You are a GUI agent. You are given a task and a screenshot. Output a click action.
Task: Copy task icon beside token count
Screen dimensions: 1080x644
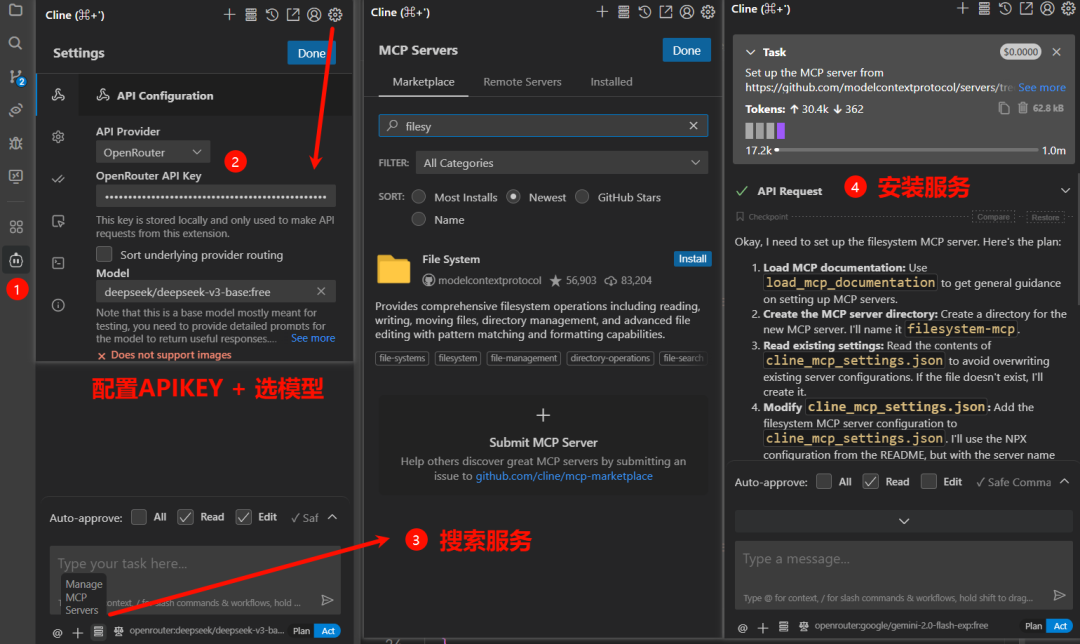(1004, 108)
